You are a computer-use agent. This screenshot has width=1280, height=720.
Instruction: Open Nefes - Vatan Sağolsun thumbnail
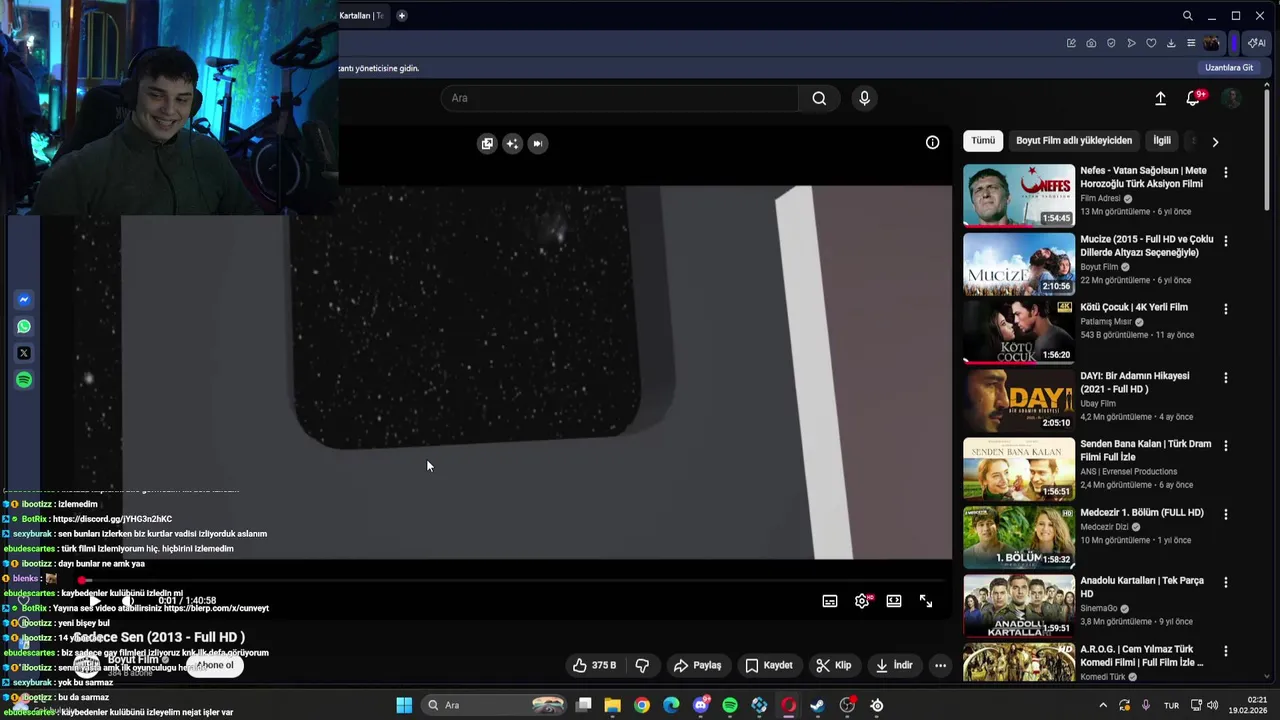[x=1019, y=195]
